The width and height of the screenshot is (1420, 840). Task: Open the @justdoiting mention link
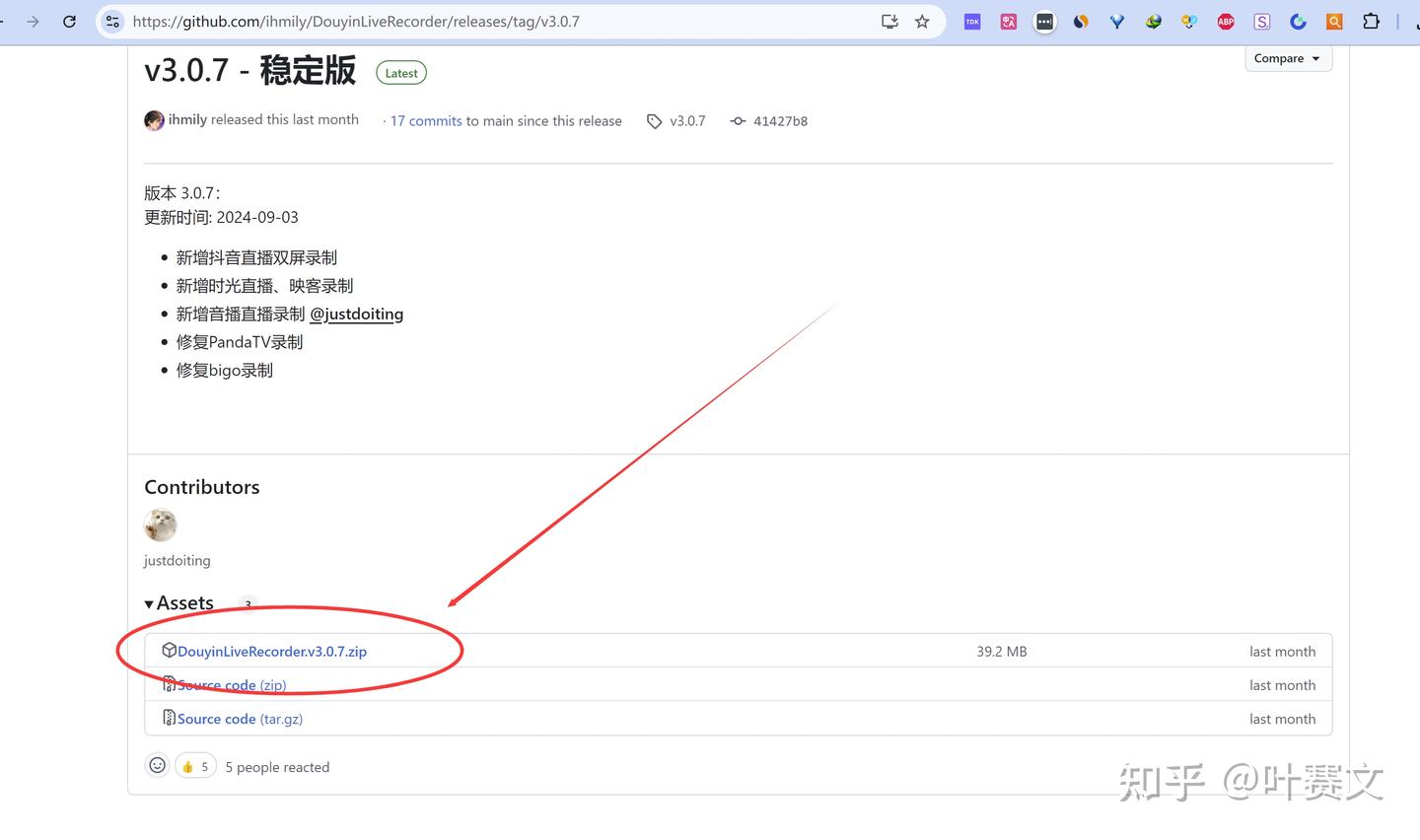click(x=357, y=314)
